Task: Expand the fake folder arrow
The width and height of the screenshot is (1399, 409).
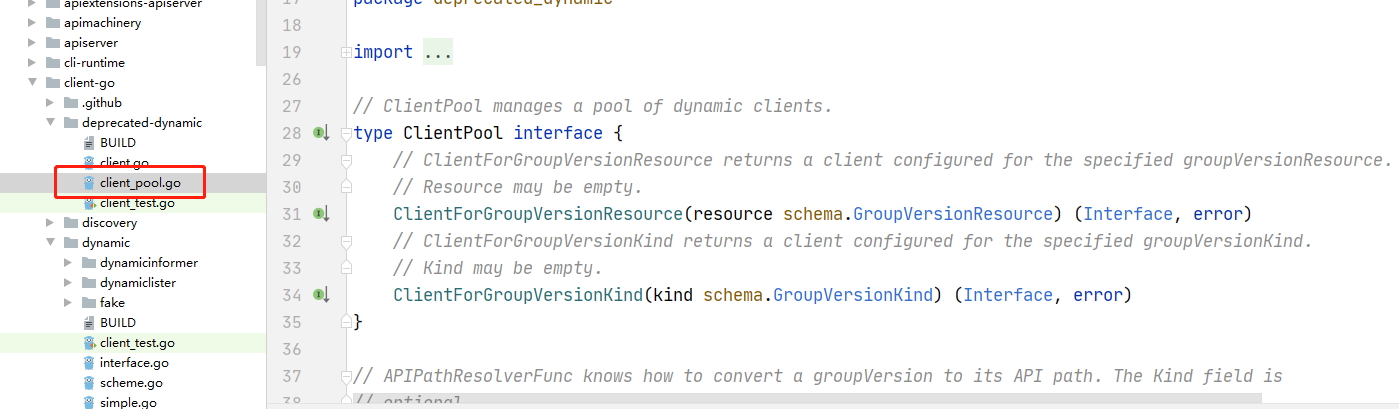Action: point(68,303)
